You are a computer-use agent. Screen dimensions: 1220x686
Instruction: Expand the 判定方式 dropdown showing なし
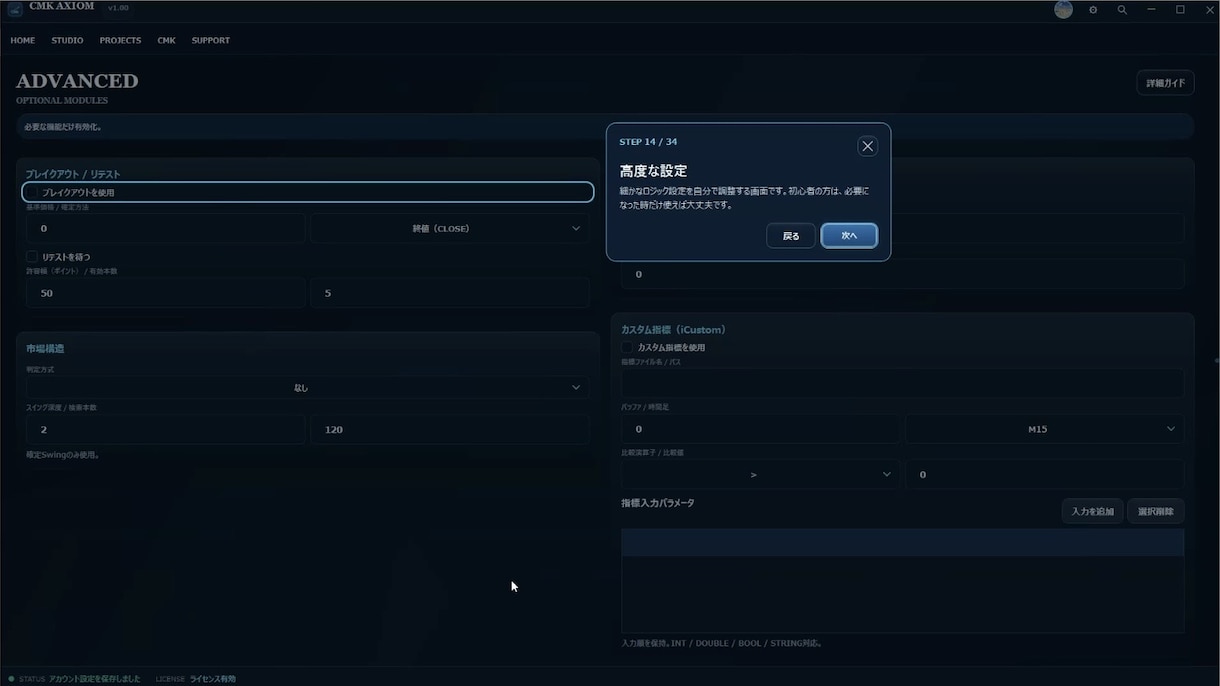(307, 387)
